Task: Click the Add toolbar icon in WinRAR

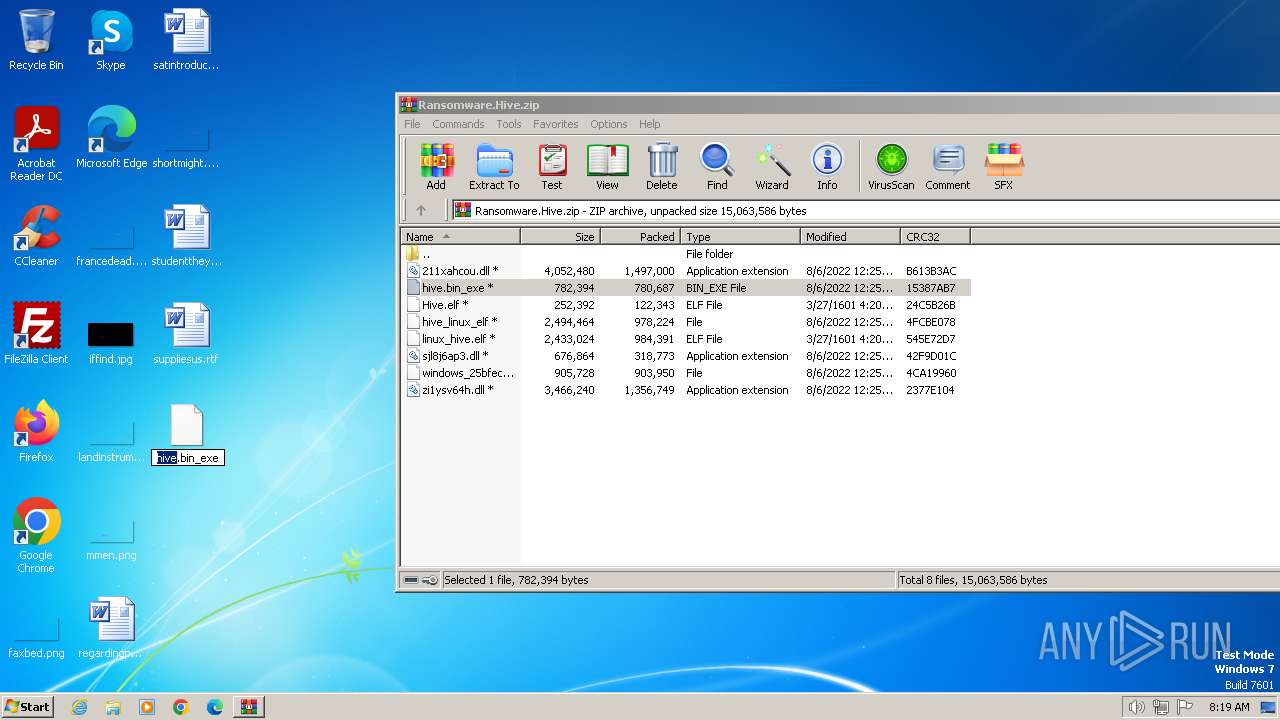Action: point(436,166)
